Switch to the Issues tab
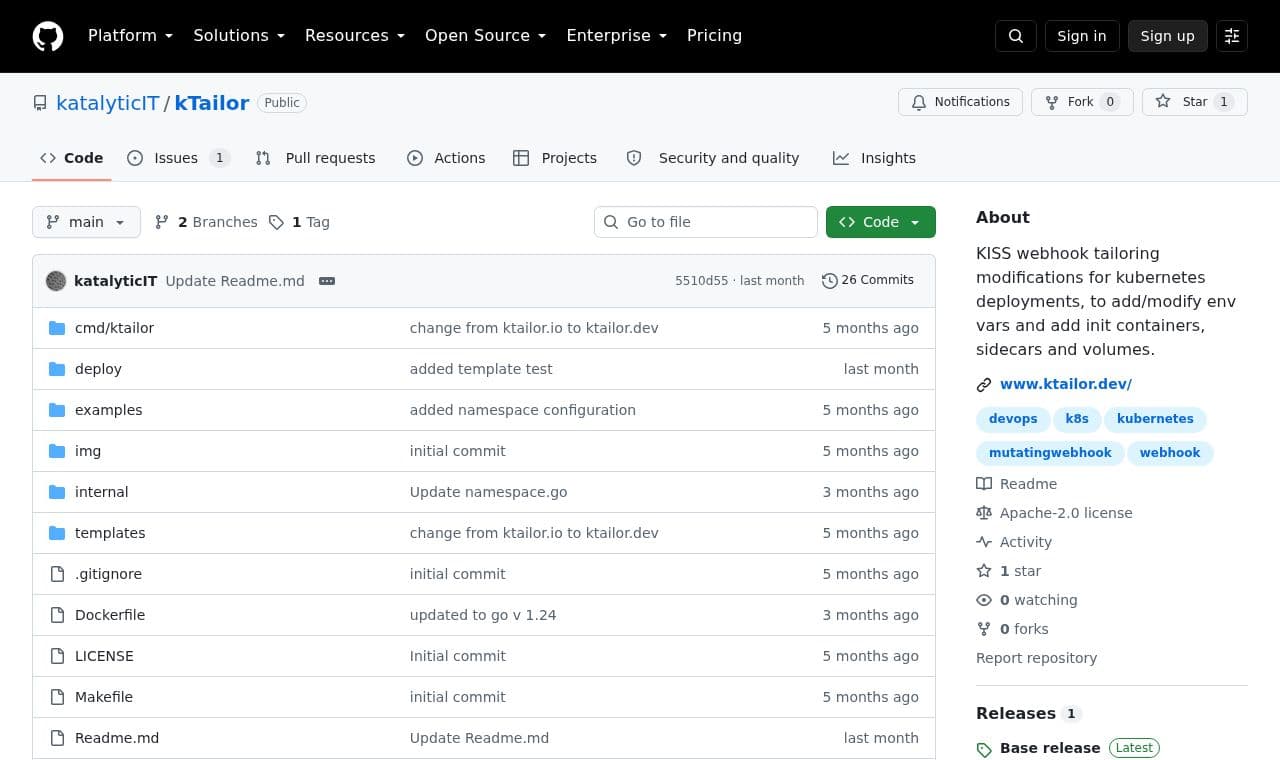1280x760 pixels. 179,158
